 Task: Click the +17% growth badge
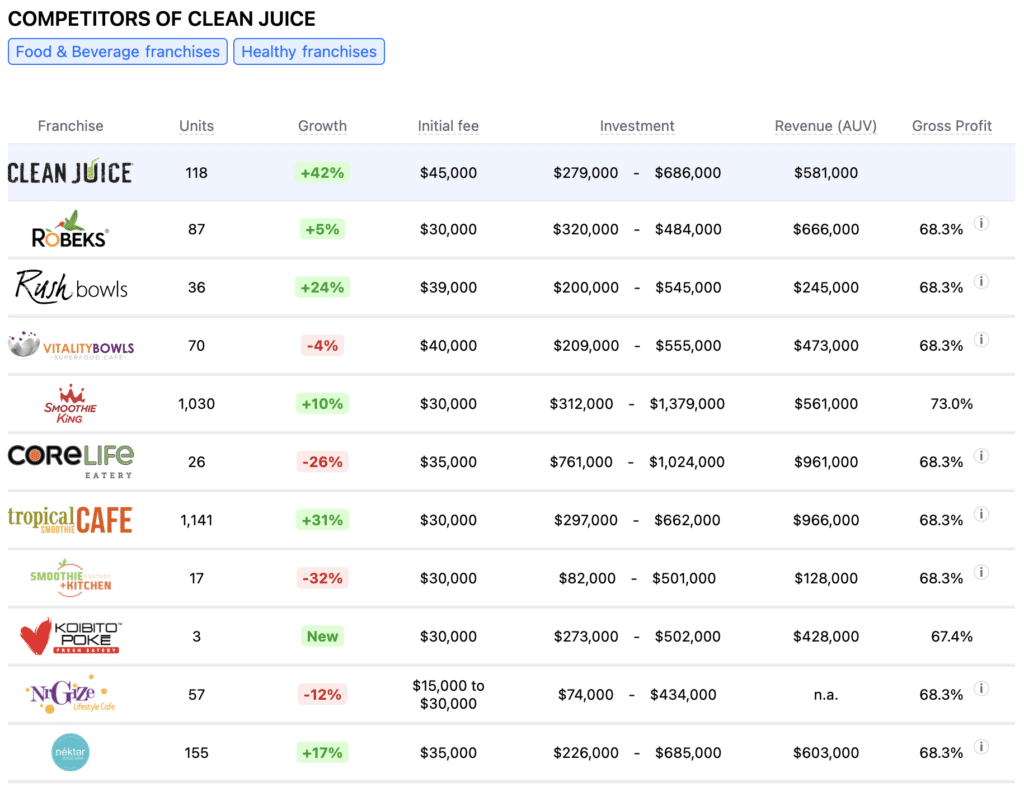[323, 752]
